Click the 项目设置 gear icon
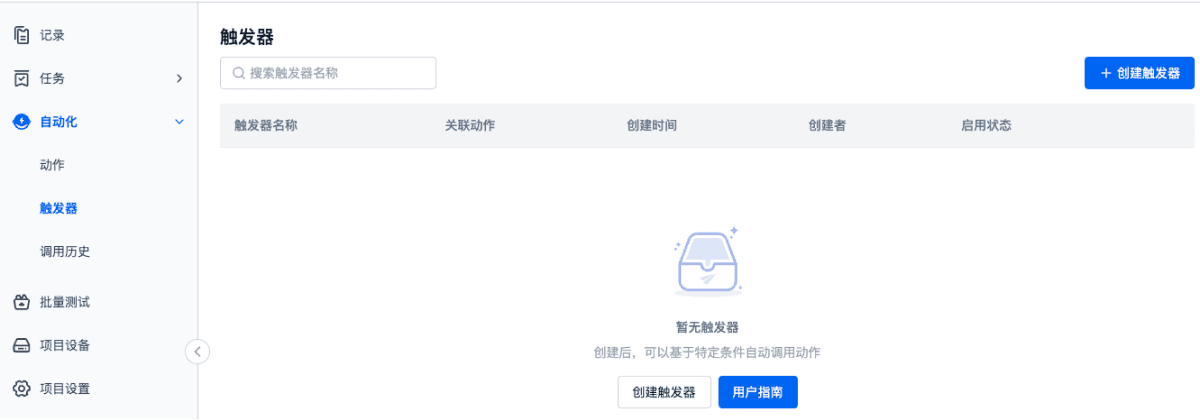This screenshot has height=420, width=1200. (x=21, y=388)
